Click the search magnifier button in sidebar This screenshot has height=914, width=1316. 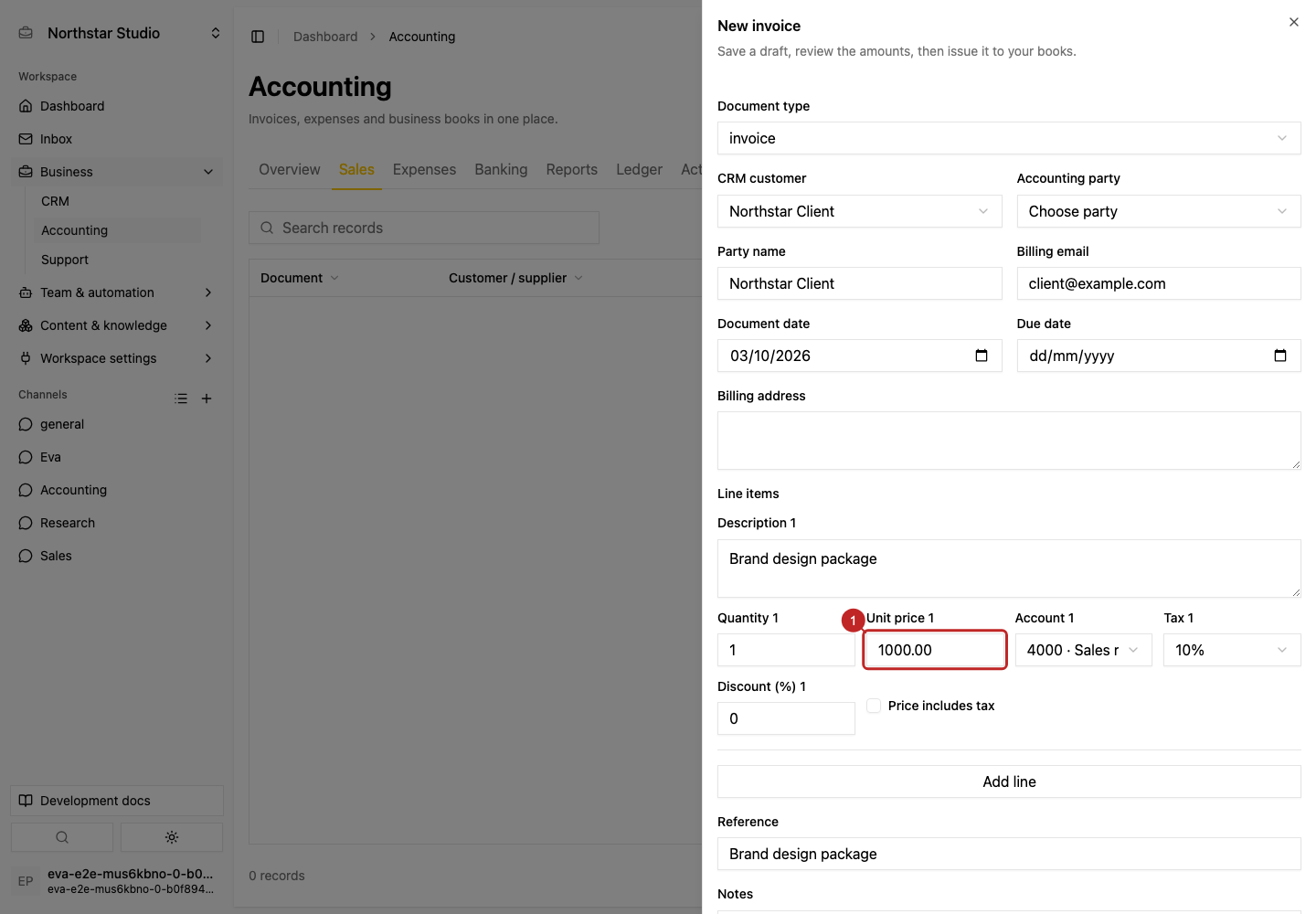click(x=62, y=837)
